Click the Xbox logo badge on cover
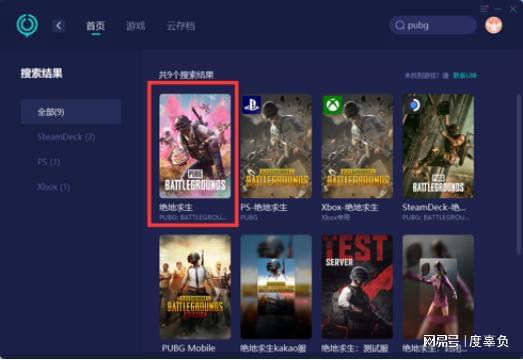Screen dimensions: 523x360 pos(333,105)
